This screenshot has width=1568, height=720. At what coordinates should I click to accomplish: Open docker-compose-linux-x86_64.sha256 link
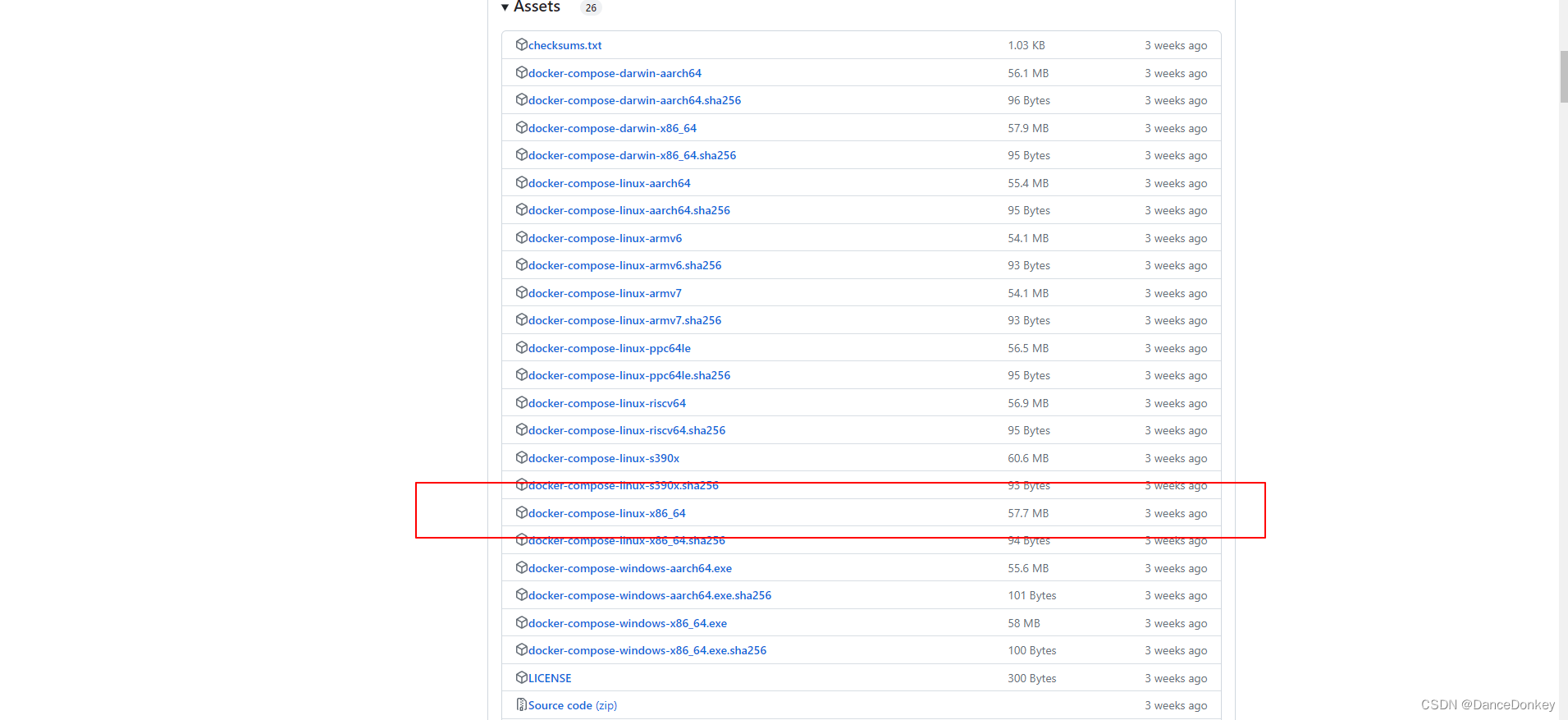[626, 540]
